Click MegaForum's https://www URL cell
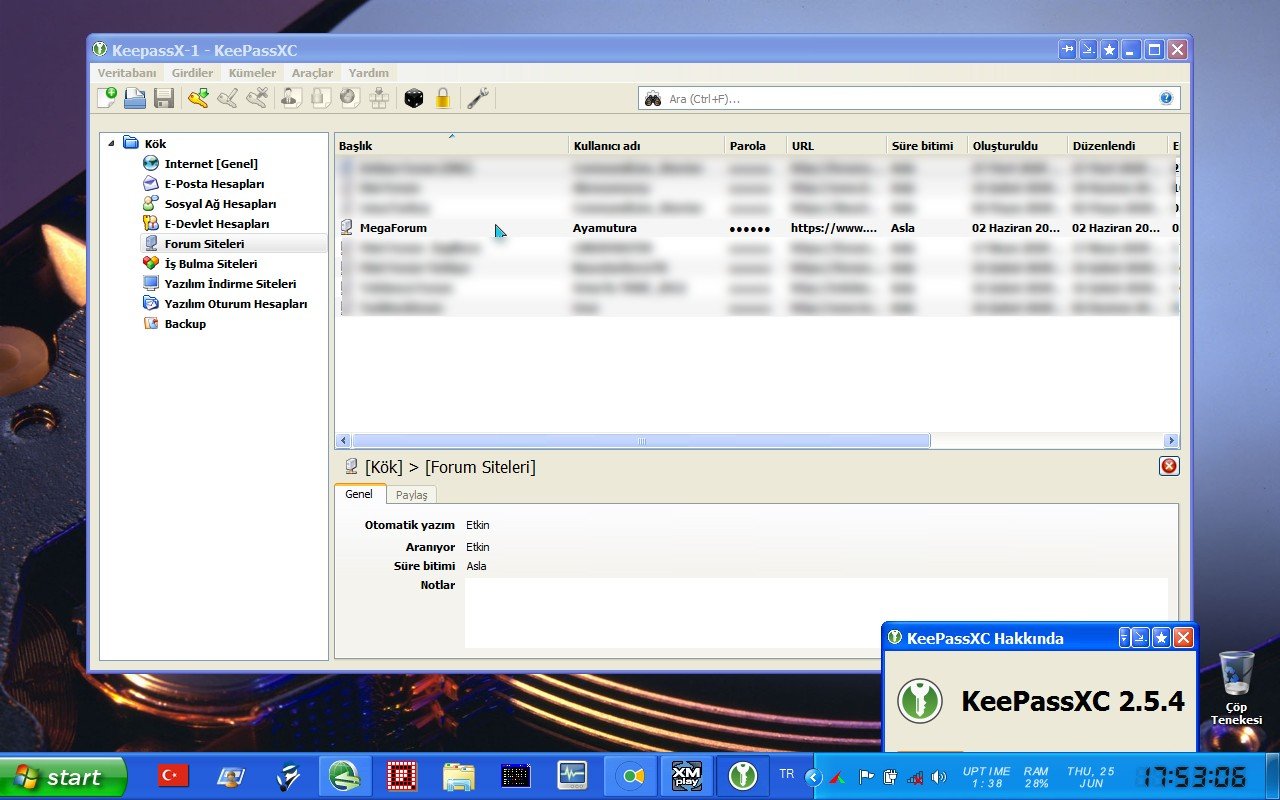This screenshot has width=1280, height=800. click(x=834, y=228)
